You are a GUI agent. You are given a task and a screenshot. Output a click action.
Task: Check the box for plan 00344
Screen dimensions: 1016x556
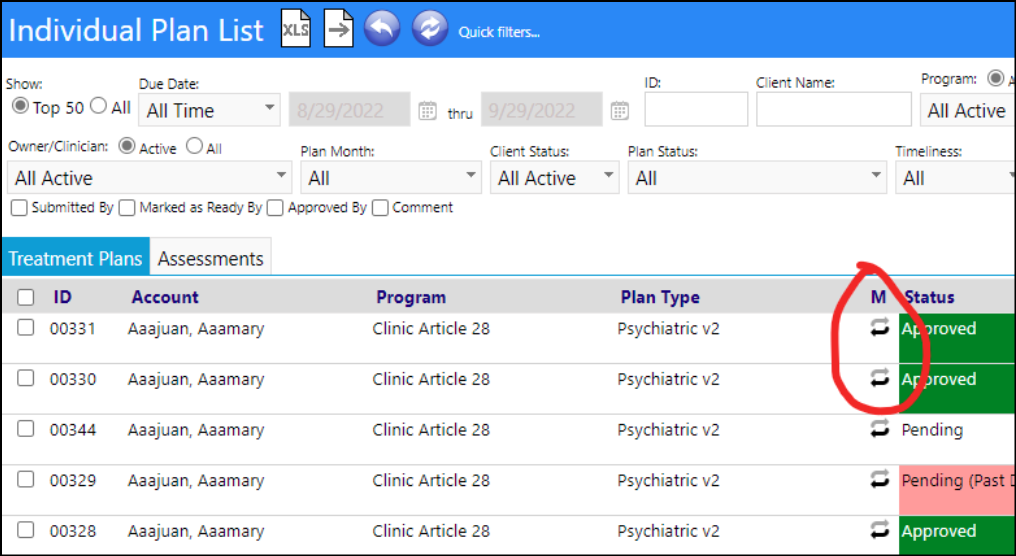[x=25, y=429]
